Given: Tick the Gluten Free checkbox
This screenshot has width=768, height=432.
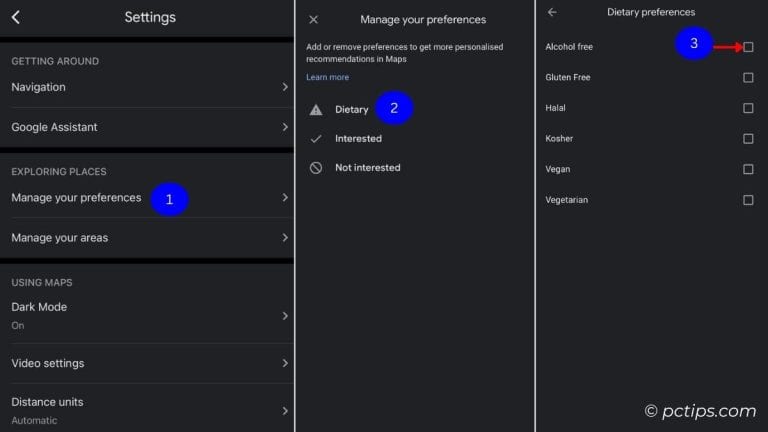Looking at the screenshot, I should (x=748, y=77).
